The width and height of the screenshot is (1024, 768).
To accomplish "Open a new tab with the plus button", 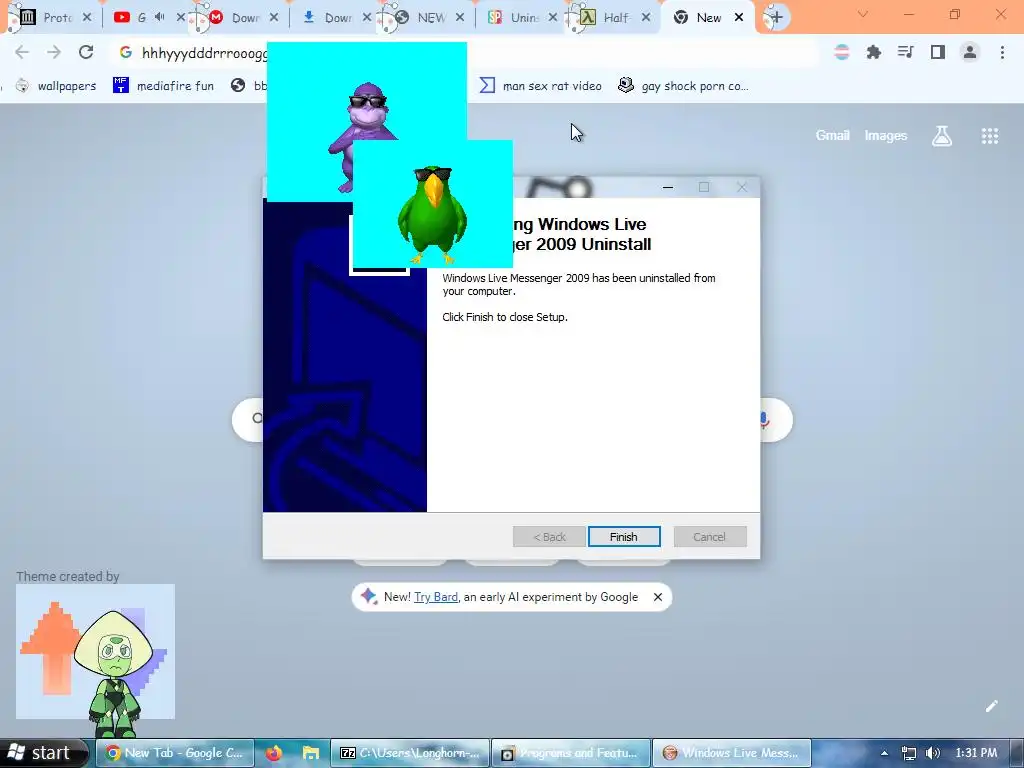I will 776,18.
